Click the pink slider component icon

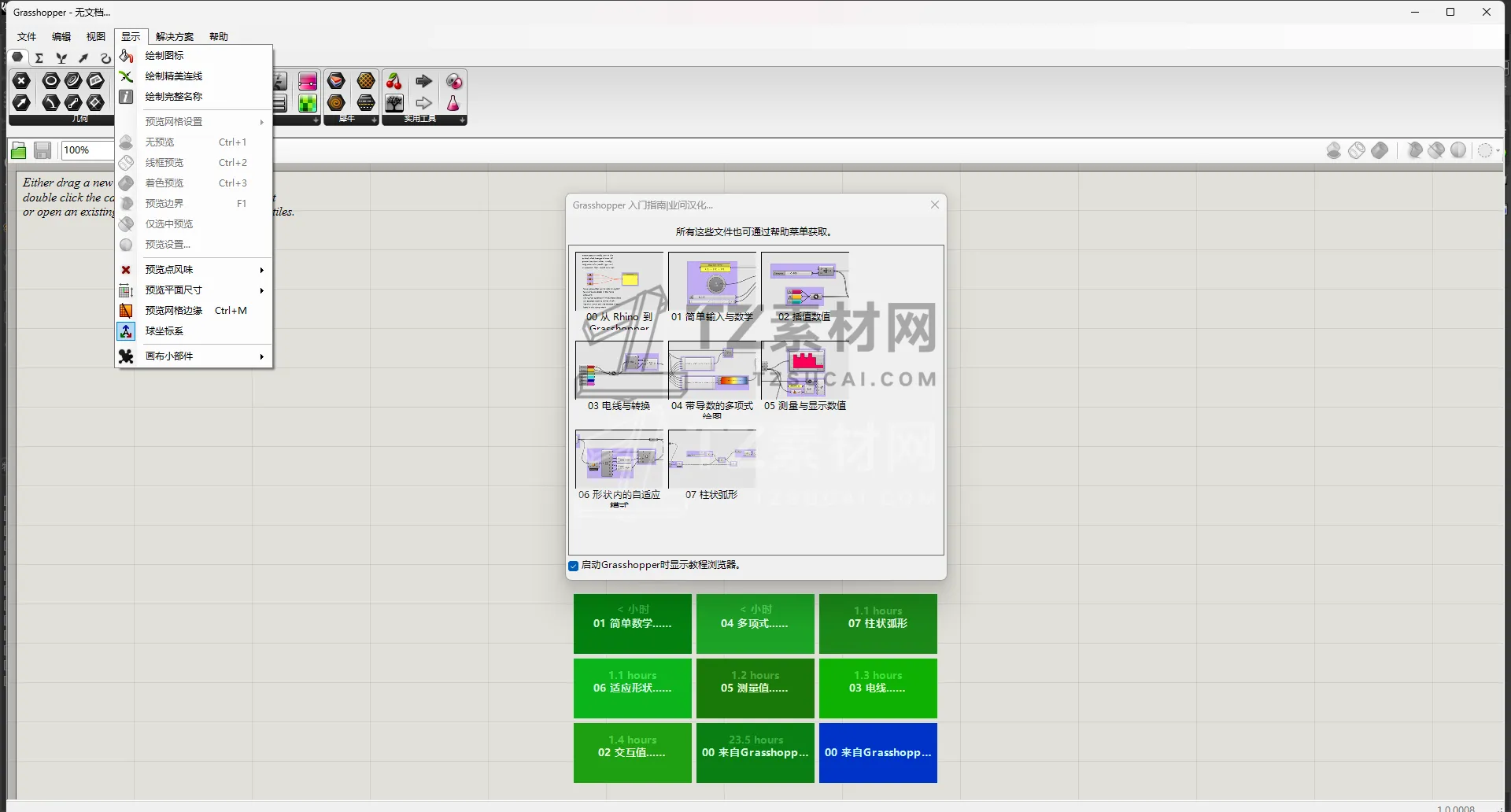(308, 81)
